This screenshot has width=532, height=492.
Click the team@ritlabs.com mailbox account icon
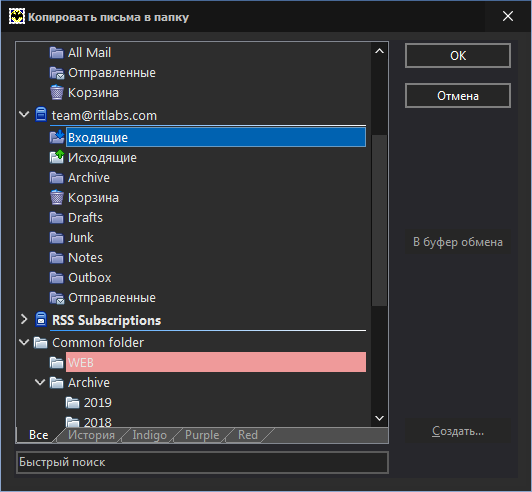pos(41,114)
